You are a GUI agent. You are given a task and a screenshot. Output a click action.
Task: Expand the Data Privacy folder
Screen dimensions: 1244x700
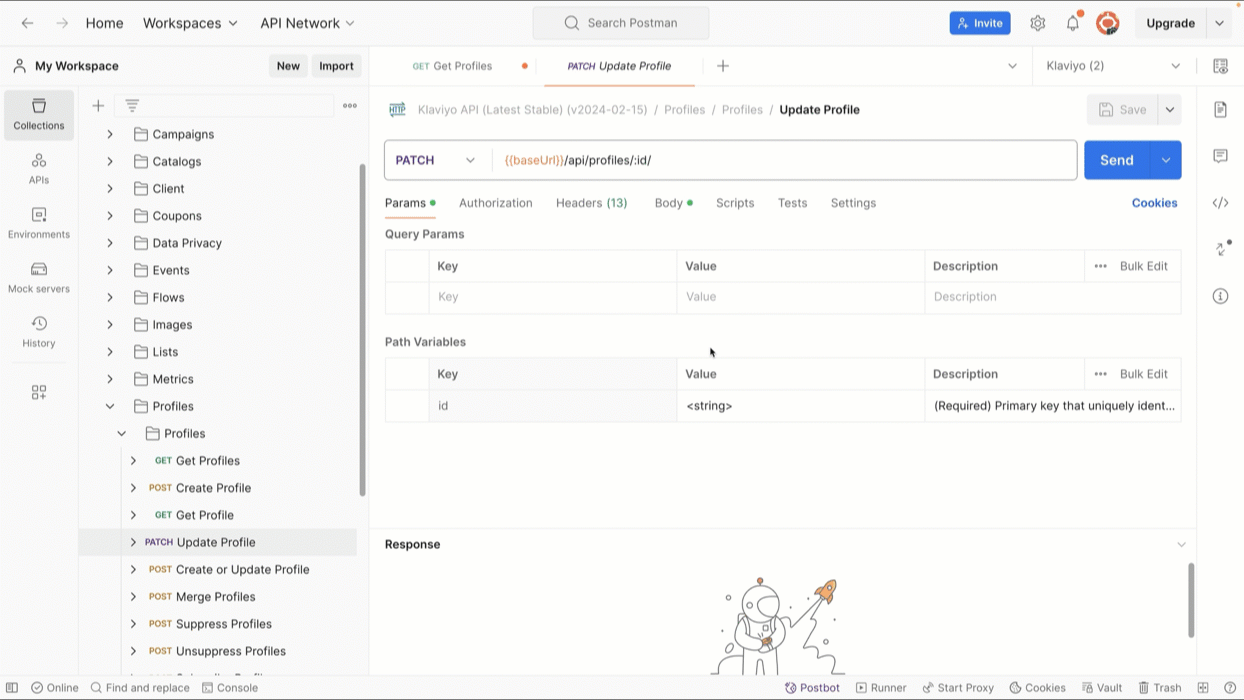110,243
